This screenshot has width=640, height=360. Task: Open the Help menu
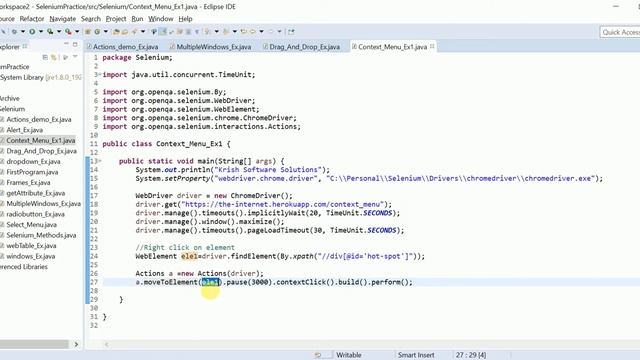pyautogui.click(x=185, y=19)
